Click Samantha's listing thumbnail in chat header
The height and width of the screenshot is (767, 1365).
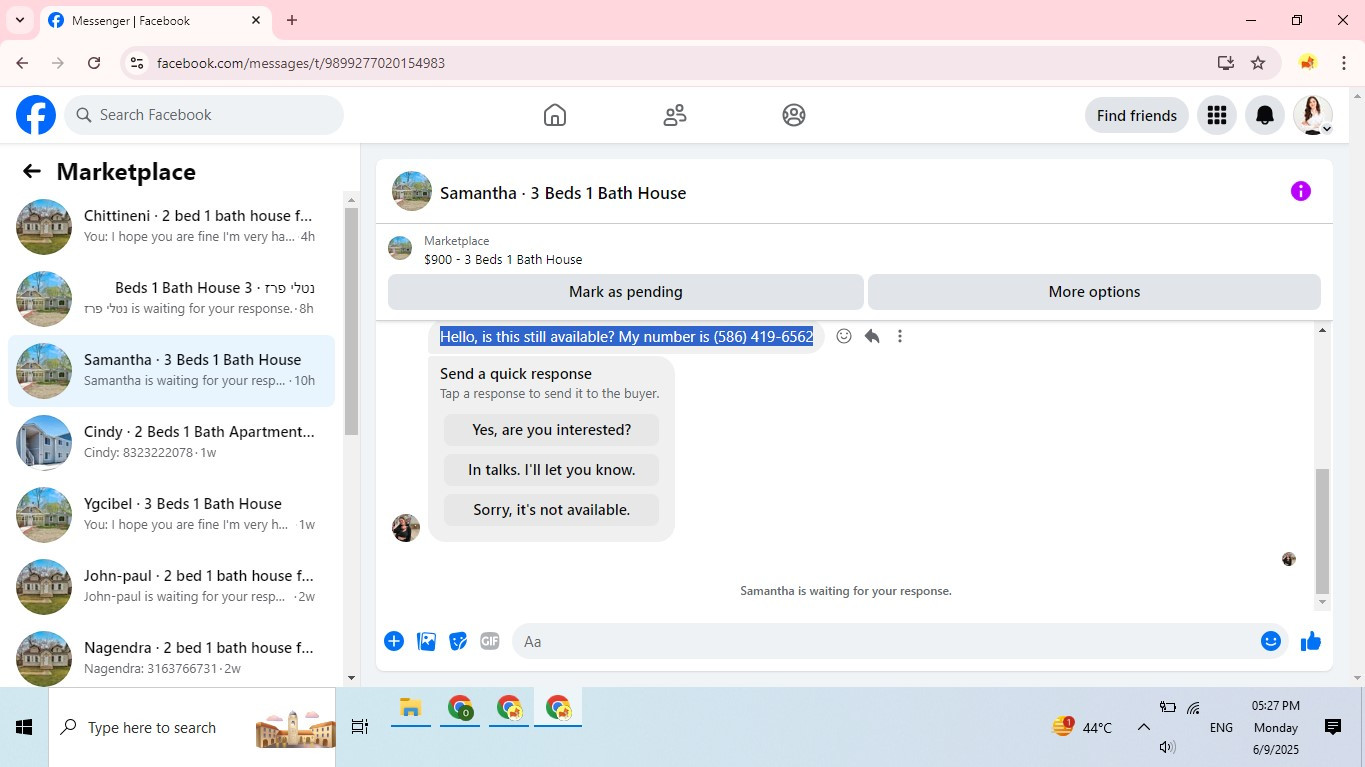[x=412, y=191]
